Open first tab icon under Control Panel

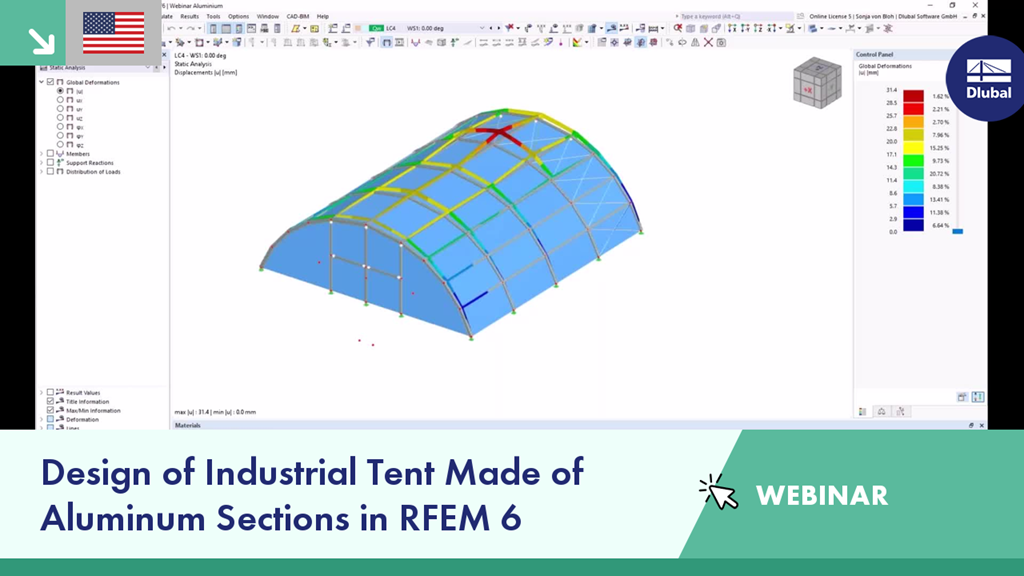coord(863,411)
